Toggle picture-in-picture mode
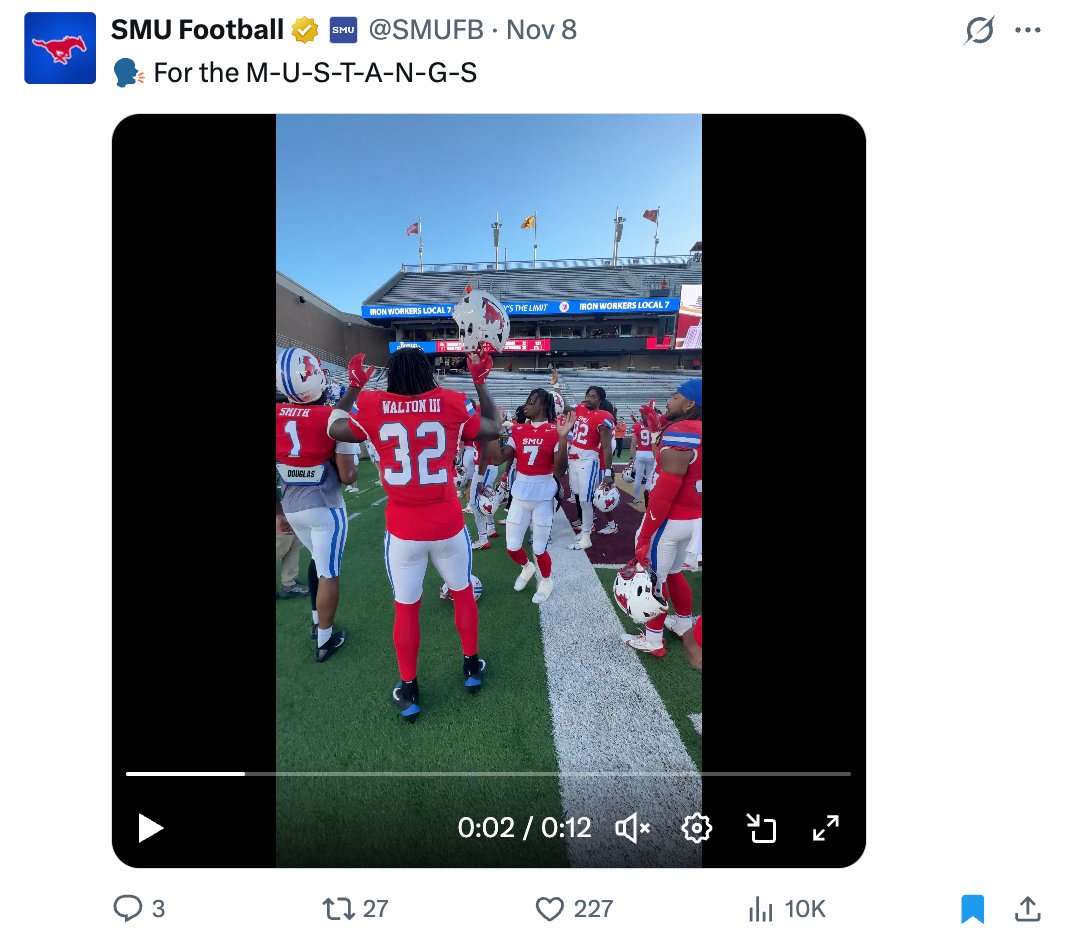 761,828
